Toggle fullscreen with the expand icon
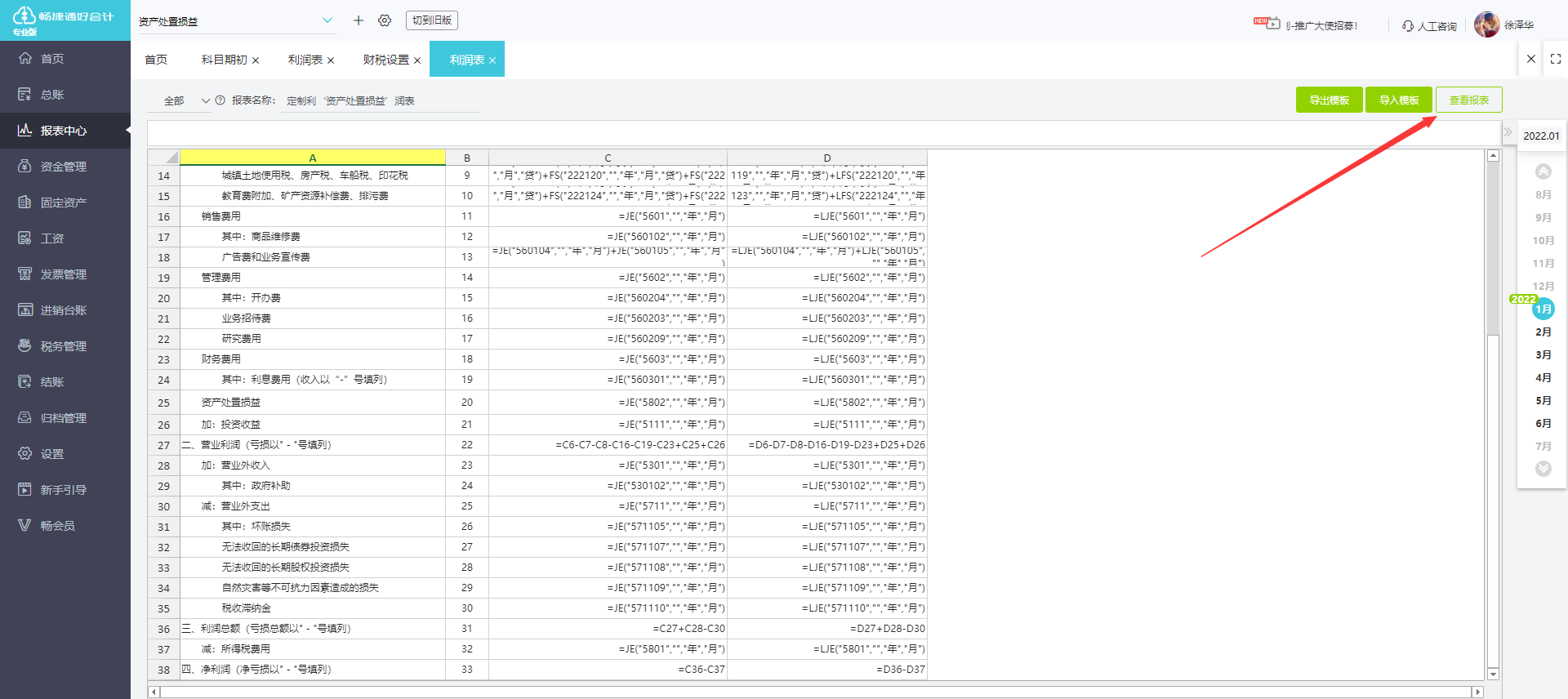 pyautogui.click(x=1555, y=59)
